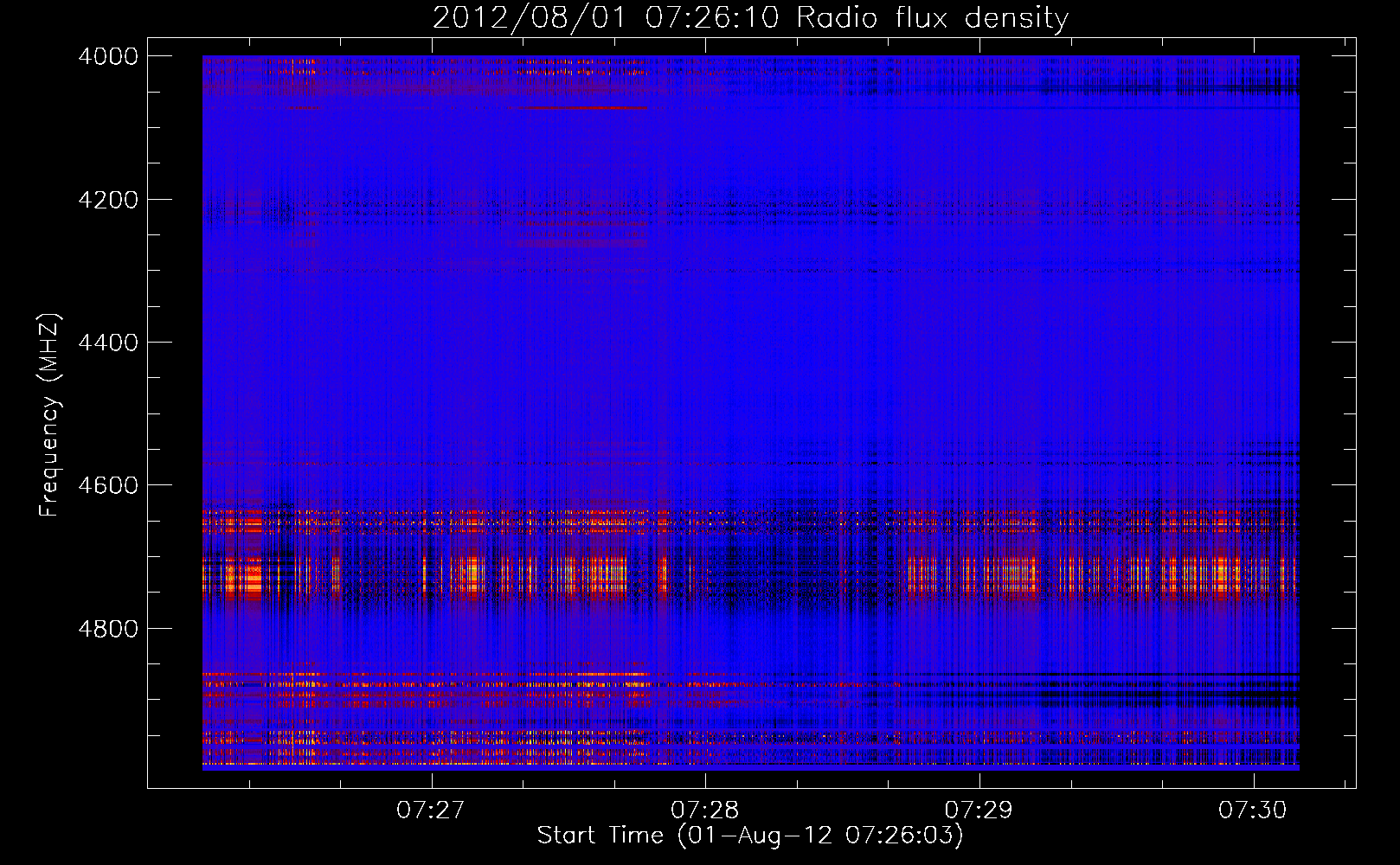Click the 'Frequency (MHZ)' y-axis label
The width and height of the screenshot is (1400, 865).
tap(49, 415)
